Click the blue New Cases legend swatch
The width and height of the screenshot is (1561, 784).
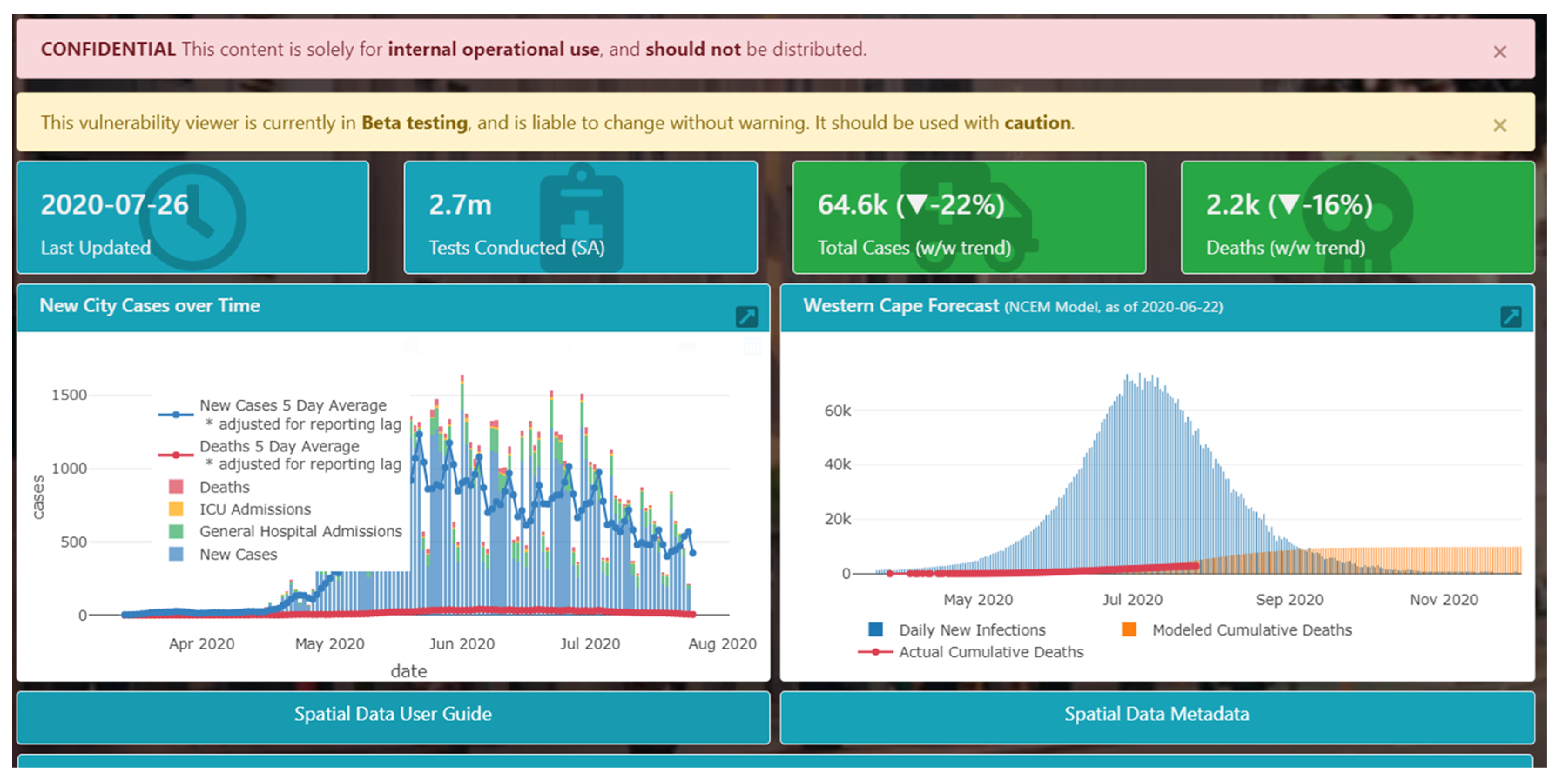click(176, 555)
